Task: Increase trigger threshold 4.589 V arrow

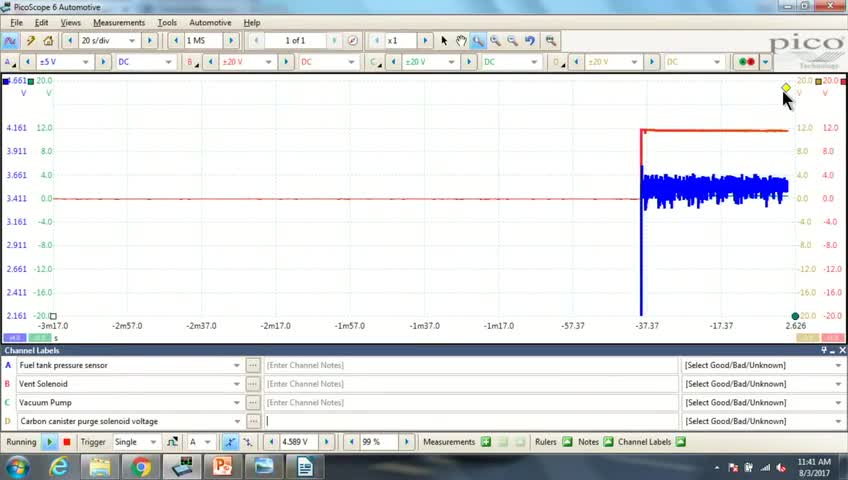Action: (x=326, y=442)
